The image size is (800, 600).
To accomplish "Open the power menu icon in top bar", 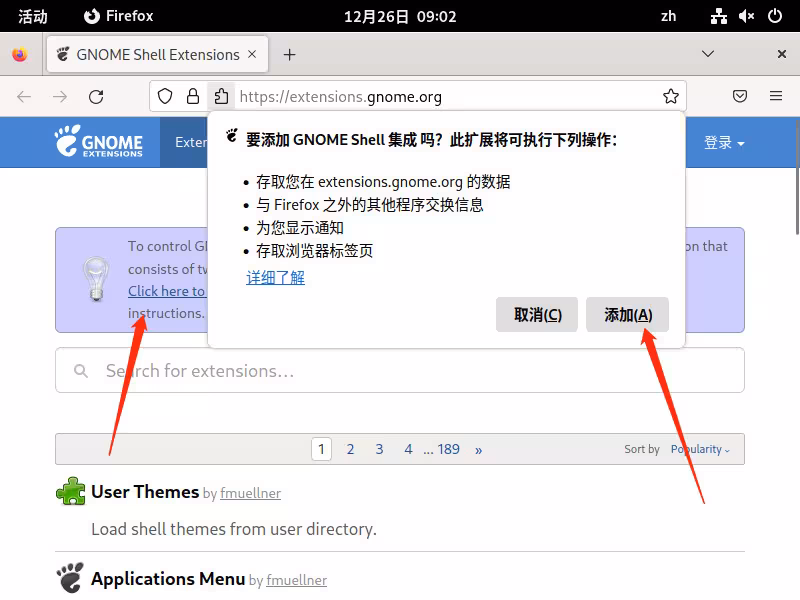I will [x=774, y=16].
